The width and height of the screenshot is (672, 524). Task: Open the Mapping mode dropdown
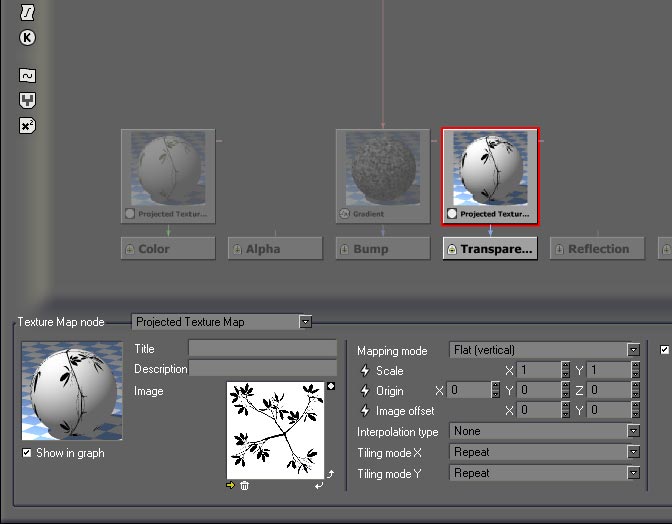(x=633, y=351)
